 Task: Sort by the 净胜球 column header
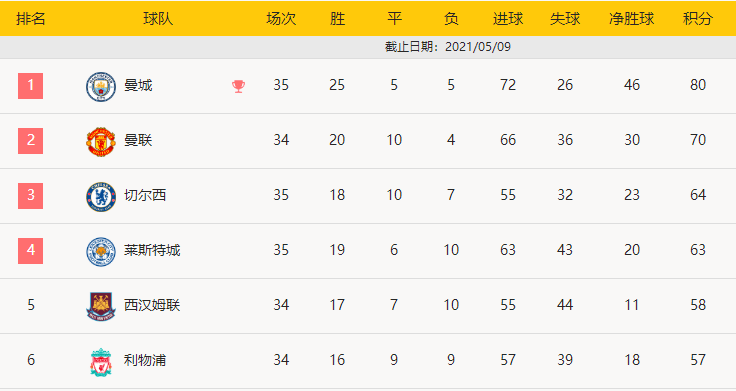click(x=631, y=18)
